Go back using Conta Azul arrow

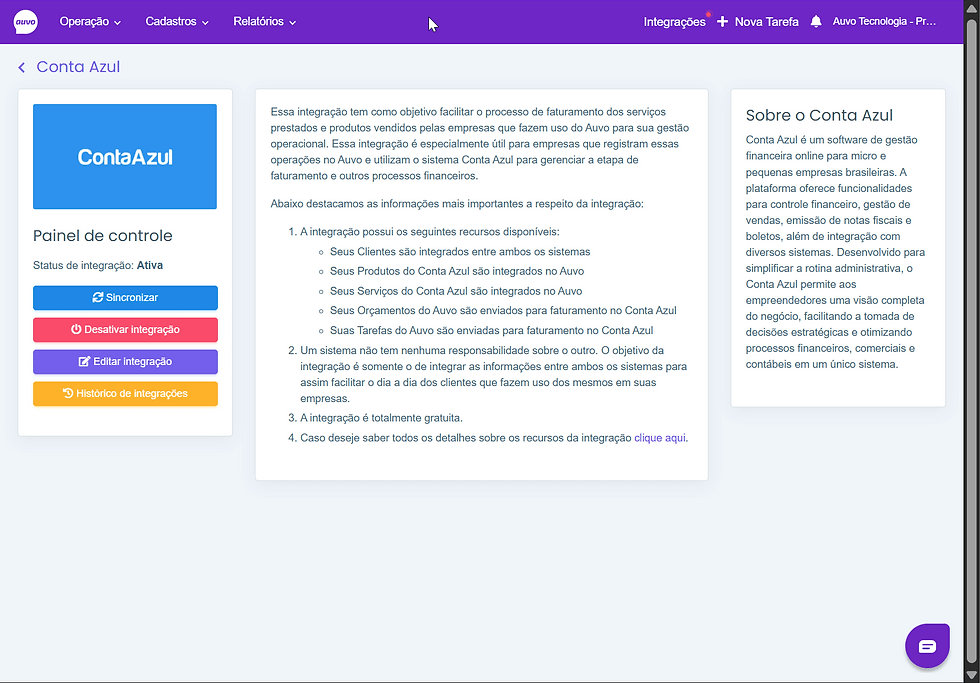[22, 67]
